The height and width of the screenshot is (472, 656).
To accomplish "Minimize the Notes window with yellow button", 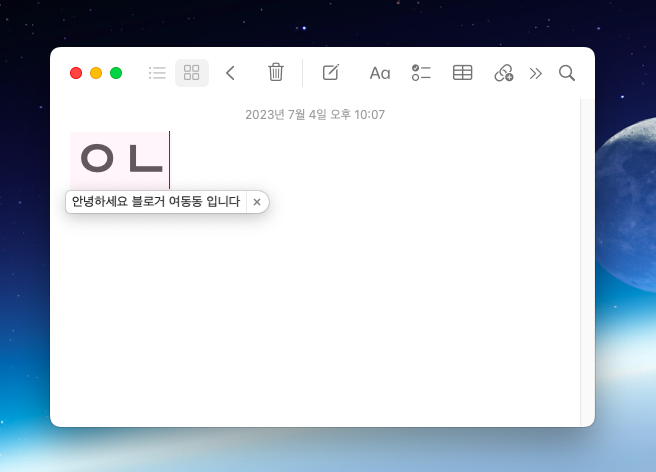I will [x=96, y=73].
